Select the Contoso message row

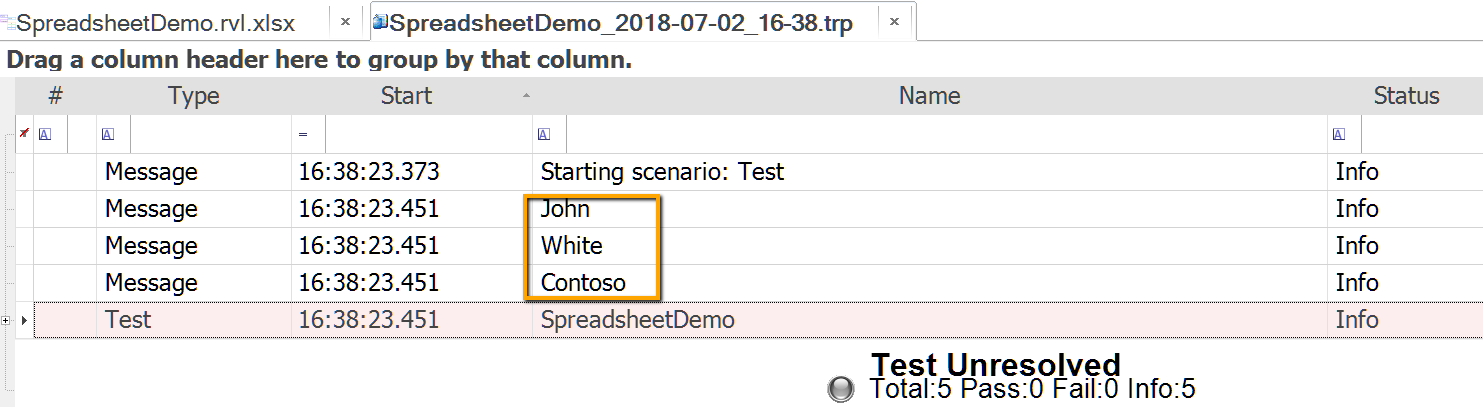pos(583,283)
